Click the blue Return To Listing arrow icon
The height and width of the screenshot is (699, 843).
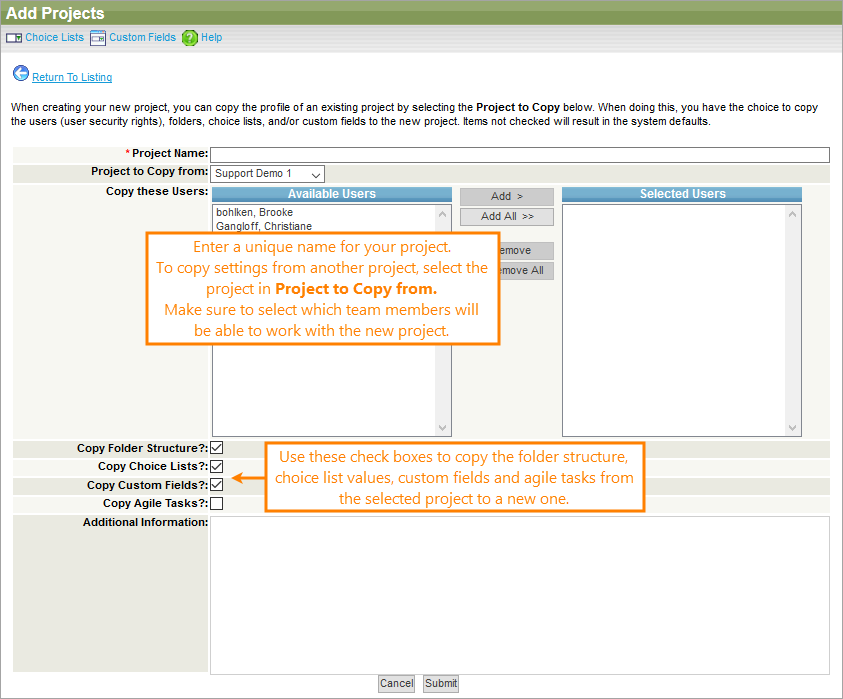[20, 73]
